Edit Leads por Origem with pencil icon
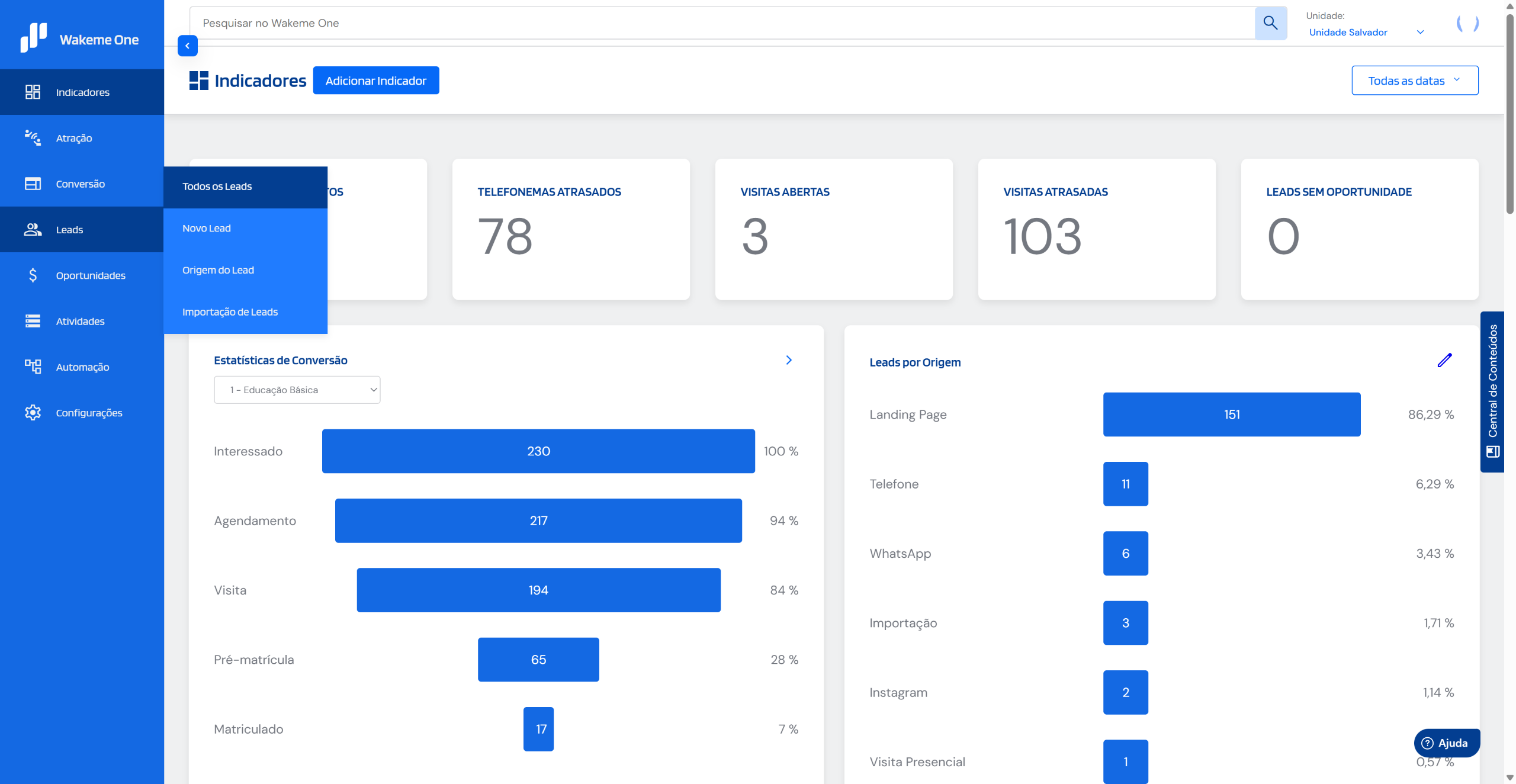This screenshot has height=784, width=1516. click(1444, 360)
